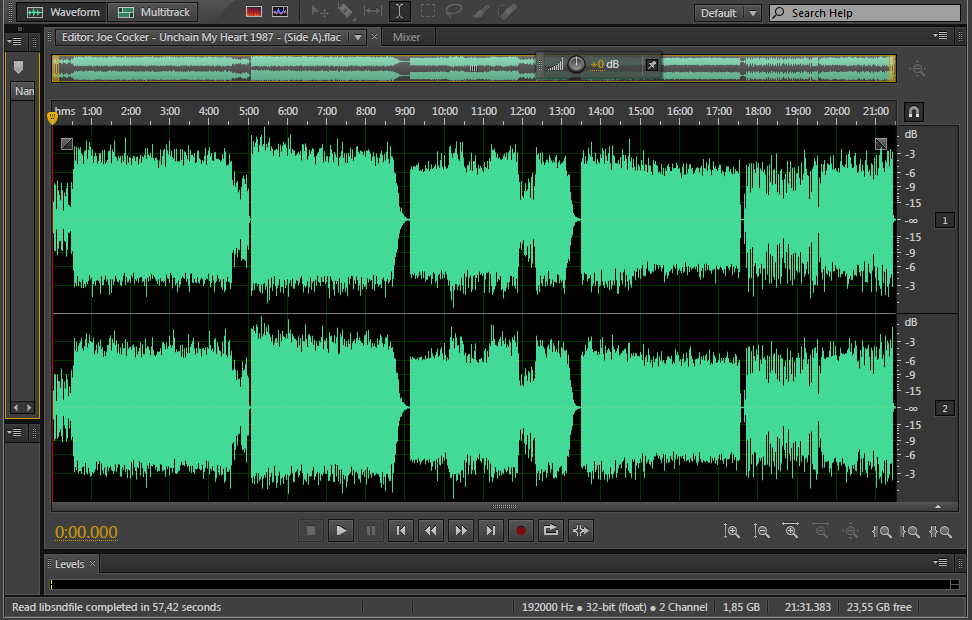Click the fade-out handle
Viewport: 972px width, 620px height.
click(x=881, y=144)
